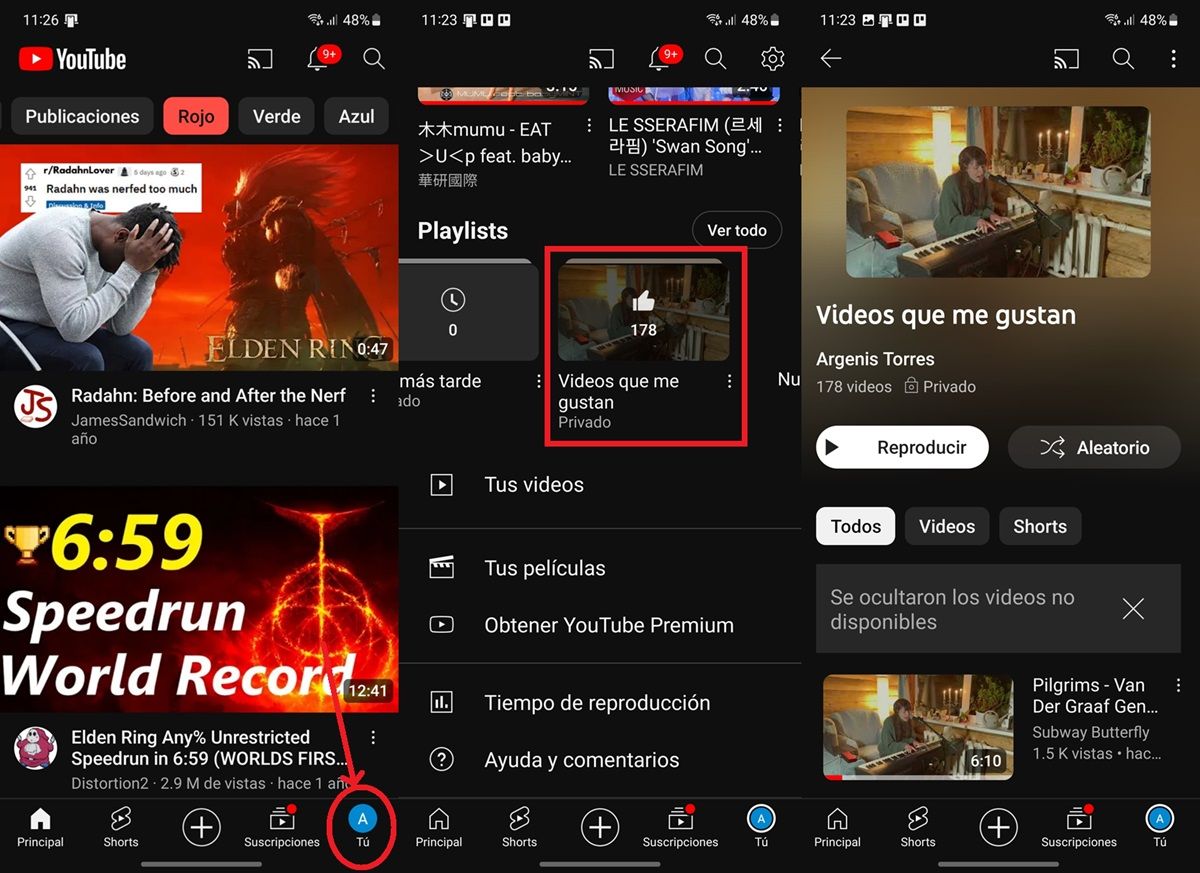Image resolution: width=1200 pixels, height=873 pixels.
Task: Open options for the Pilgrims video
Action: tap(1178, 686)
